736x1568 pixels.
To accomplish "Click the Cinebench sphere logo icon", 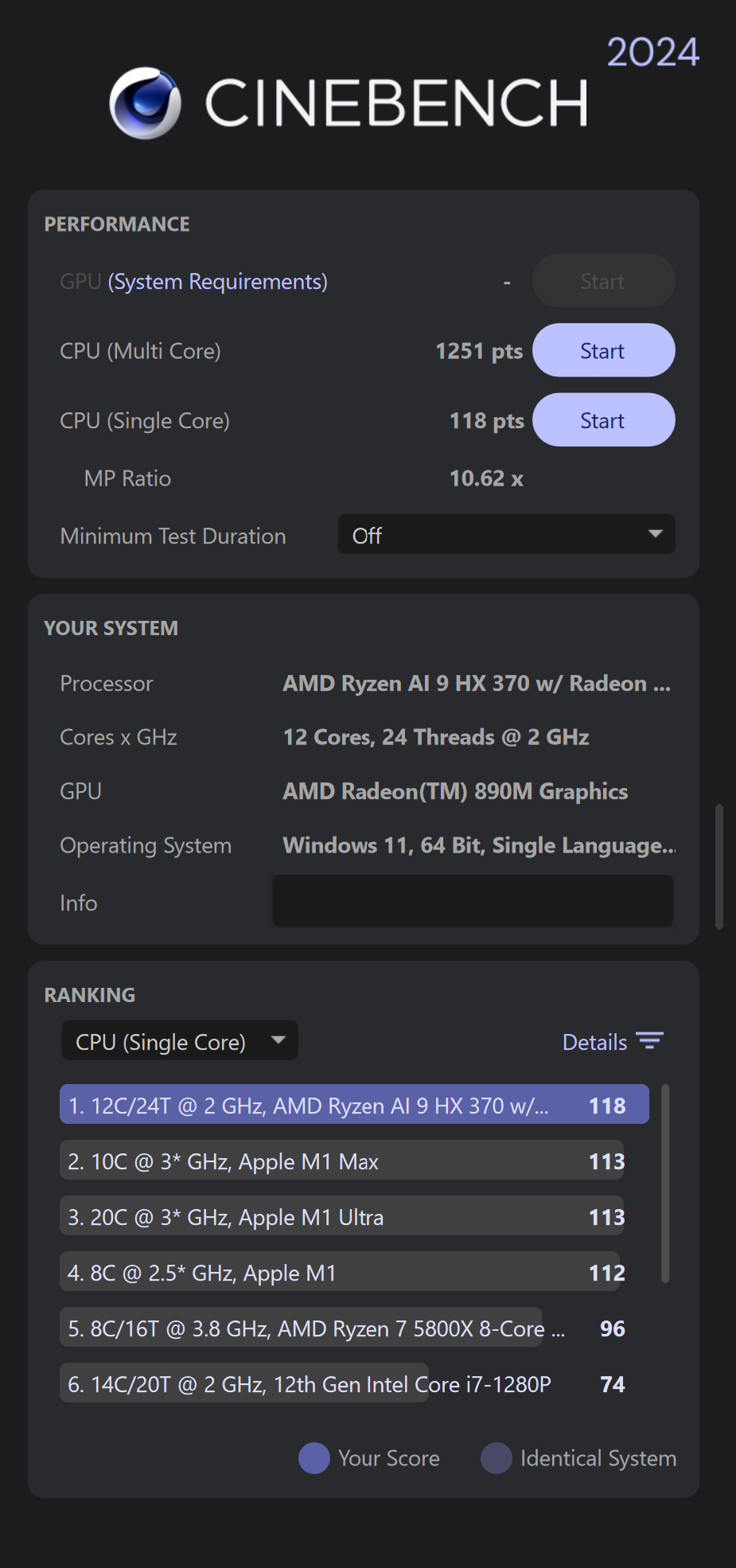I will tap(145, 103).
